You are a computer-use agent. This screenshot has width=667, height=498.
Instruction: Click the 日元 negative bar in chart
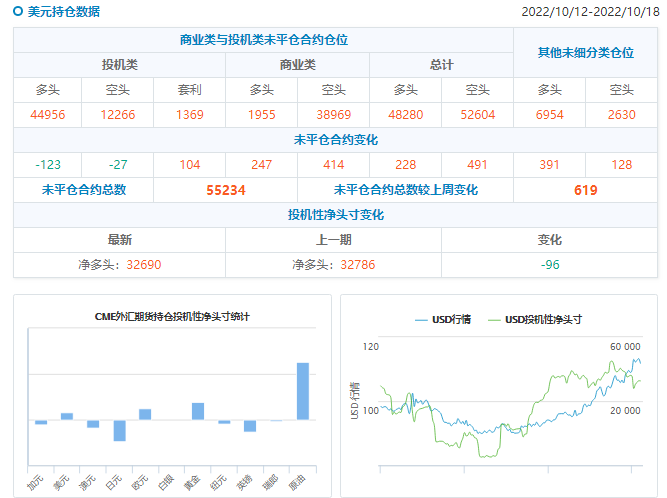119,430
